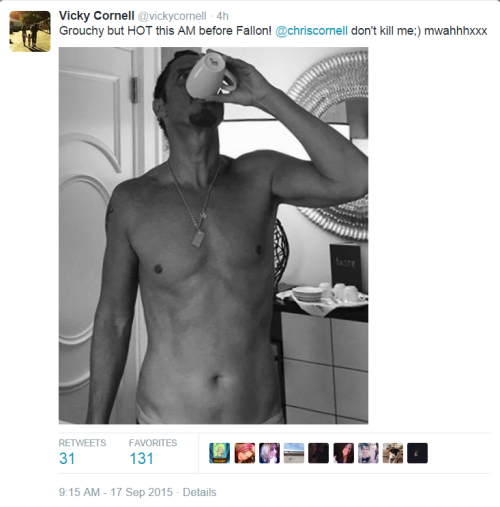Click the @vickycornell handle
500x507 pixels.
point(172,16)
